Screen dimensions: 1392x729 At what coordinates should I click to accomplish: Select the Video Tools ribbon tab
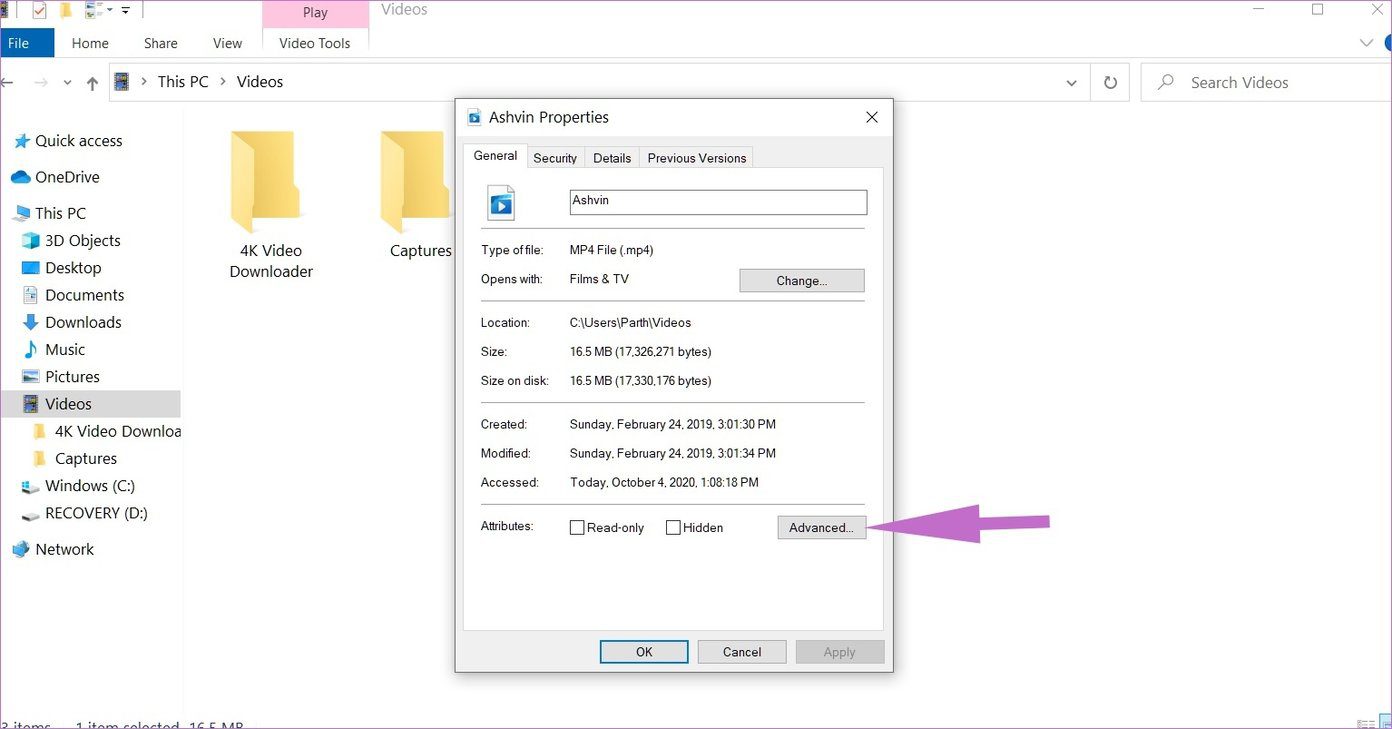coord(315,43)
